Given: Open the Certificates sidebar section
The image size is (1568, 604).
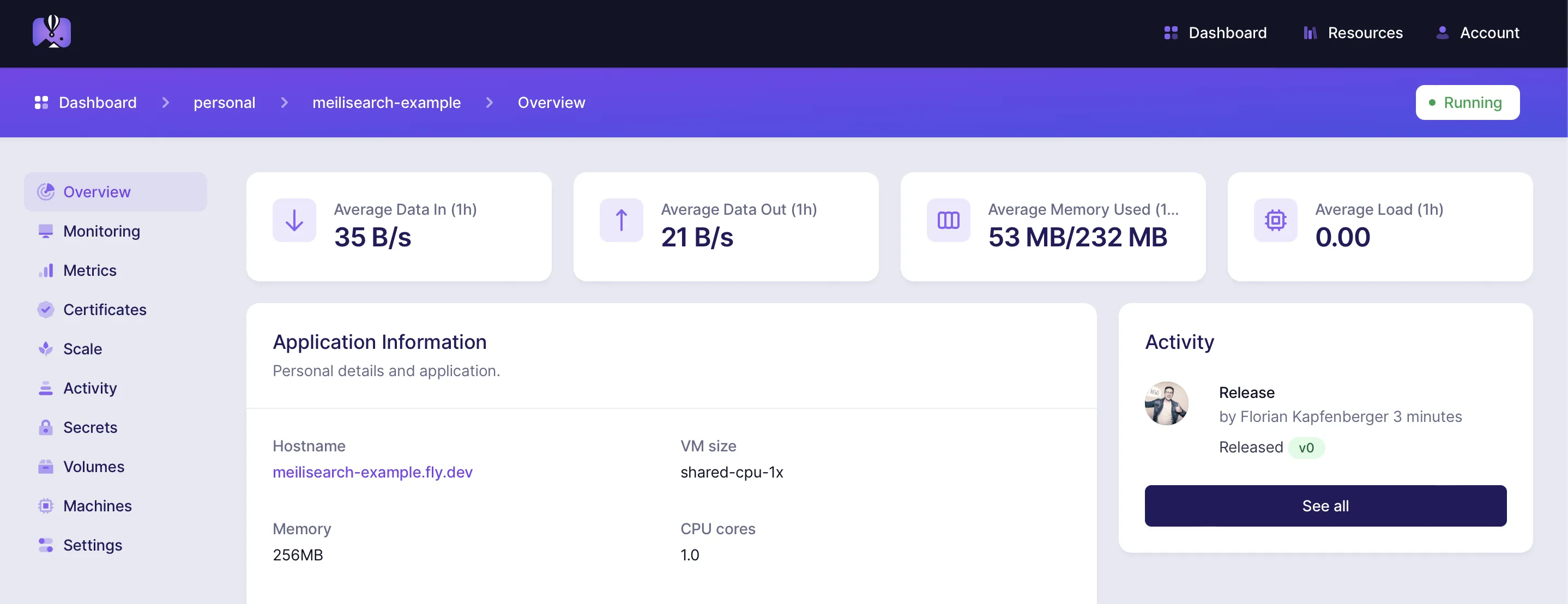Looking at the screenshot, I should click(x=116, y=309).
